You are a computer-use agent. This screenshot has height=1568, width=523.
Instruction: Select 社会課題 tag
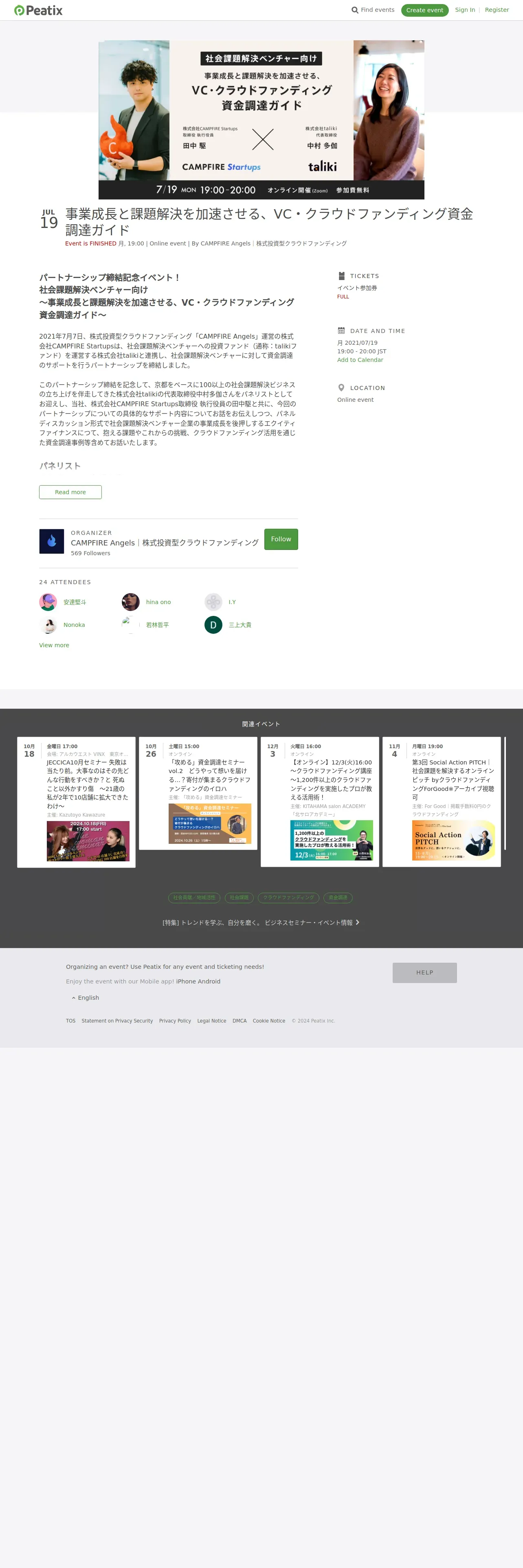tap(239, 897)
